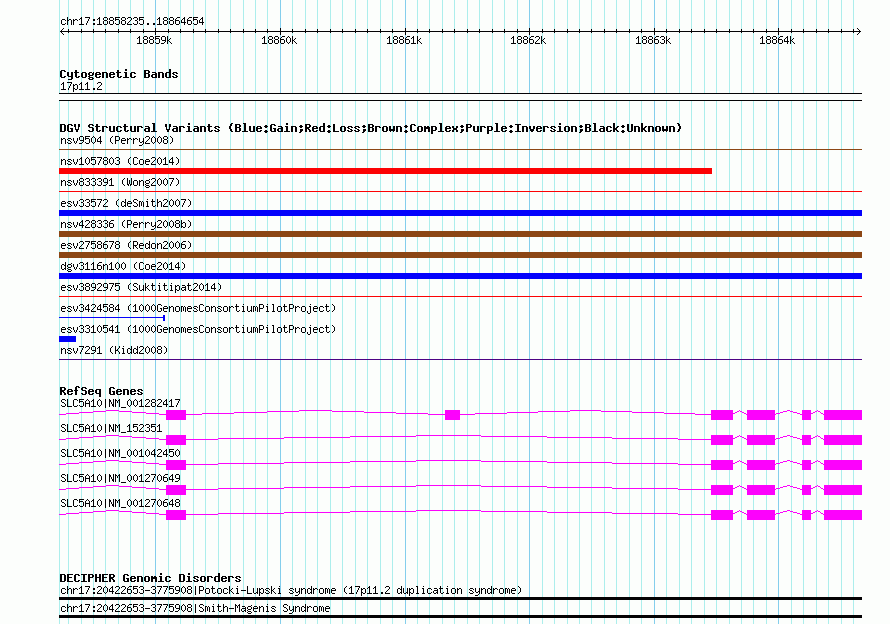Screen dimensions: 890x624
Task: Select transcript SLC5A10|NM_001270648 label
Action: point(120,503)
